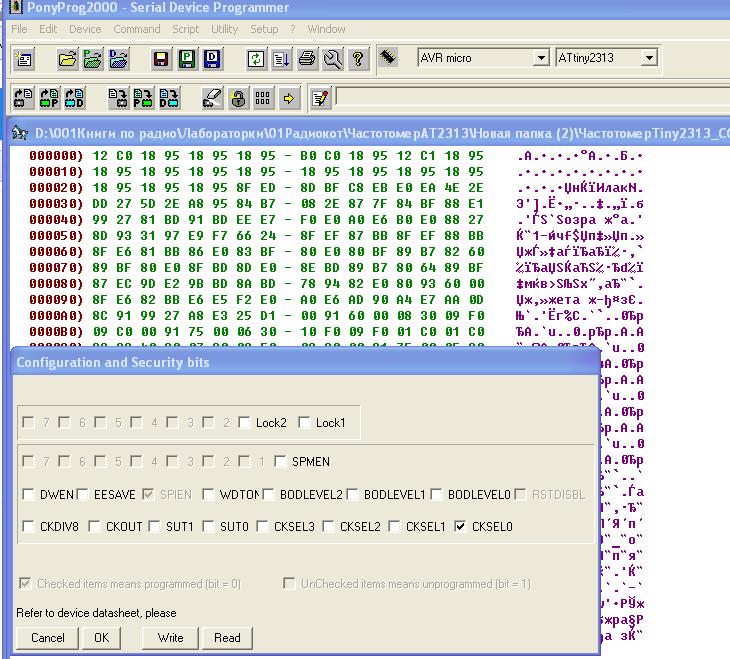
Task: Click the Reload Files icon
Action: (x=256, y=59)
